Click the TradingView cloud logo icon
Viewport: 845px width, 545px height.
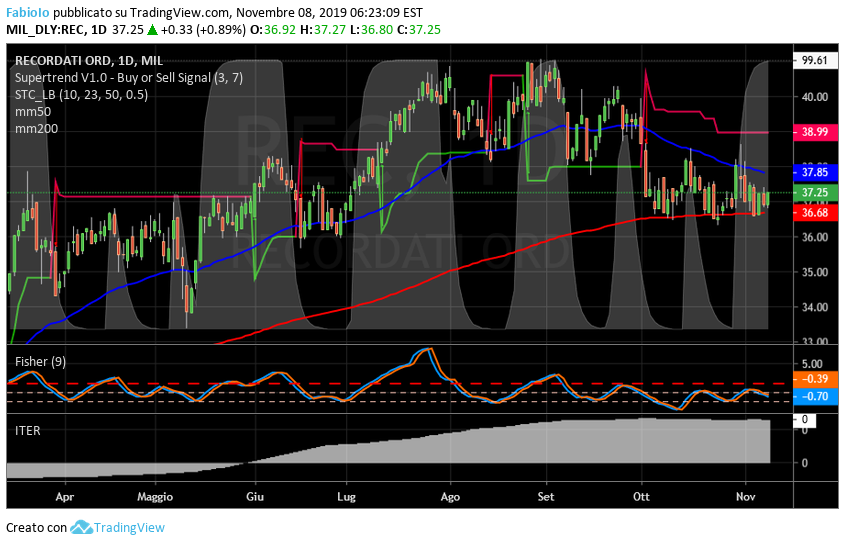click(x=81, y=527)
